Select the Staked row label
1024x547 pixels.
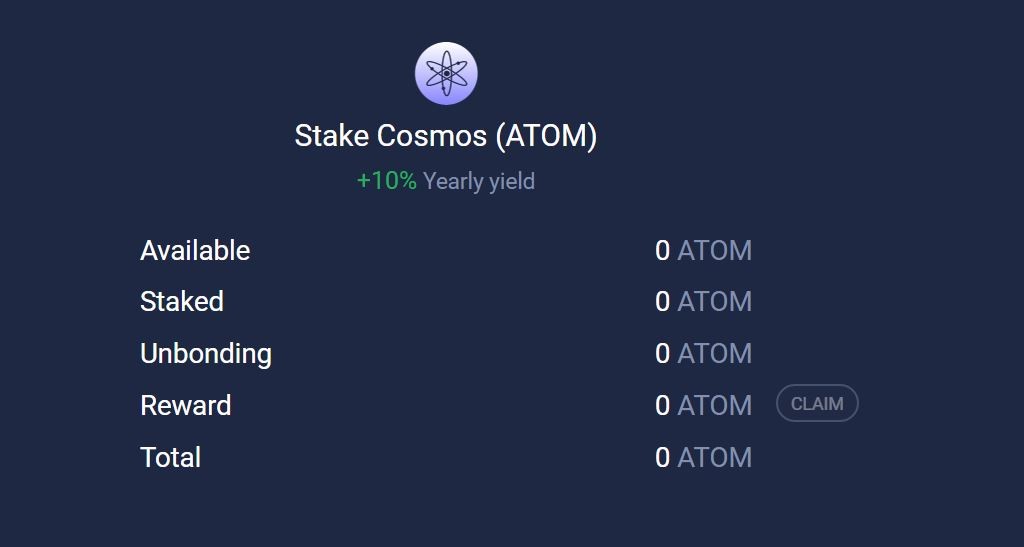coord(182,302)
